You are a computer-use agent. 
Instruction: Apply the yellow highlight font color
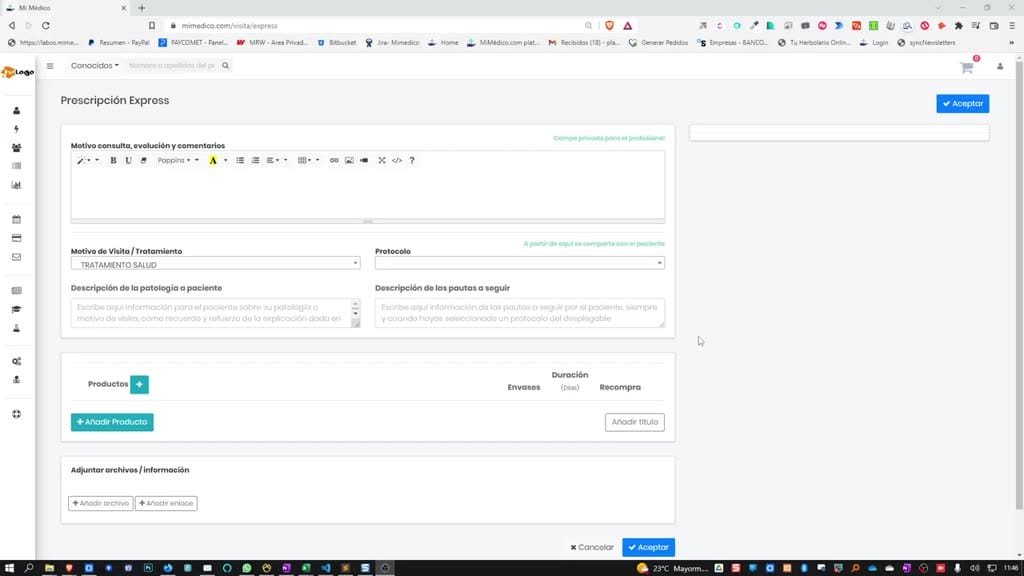[x=213, y=161]
